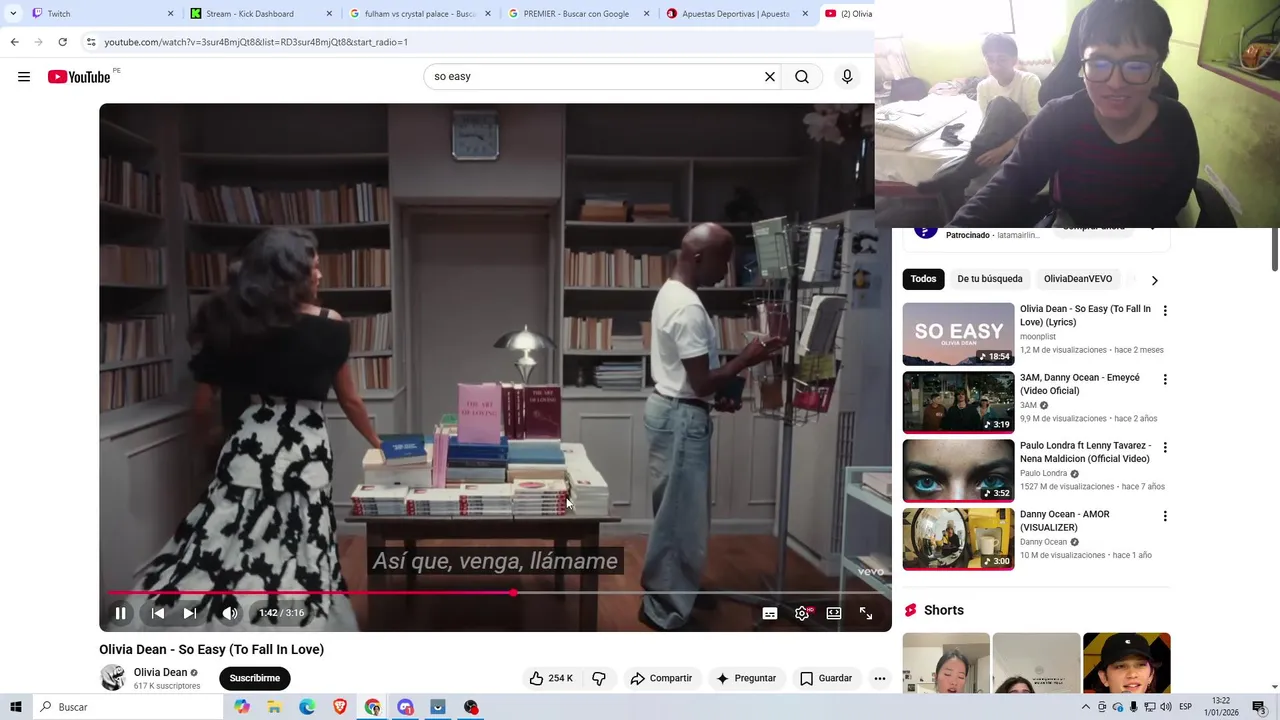Open the YouTube hamburger guide menu
This screenshot has width=1280, height=720.
(24, 77)
